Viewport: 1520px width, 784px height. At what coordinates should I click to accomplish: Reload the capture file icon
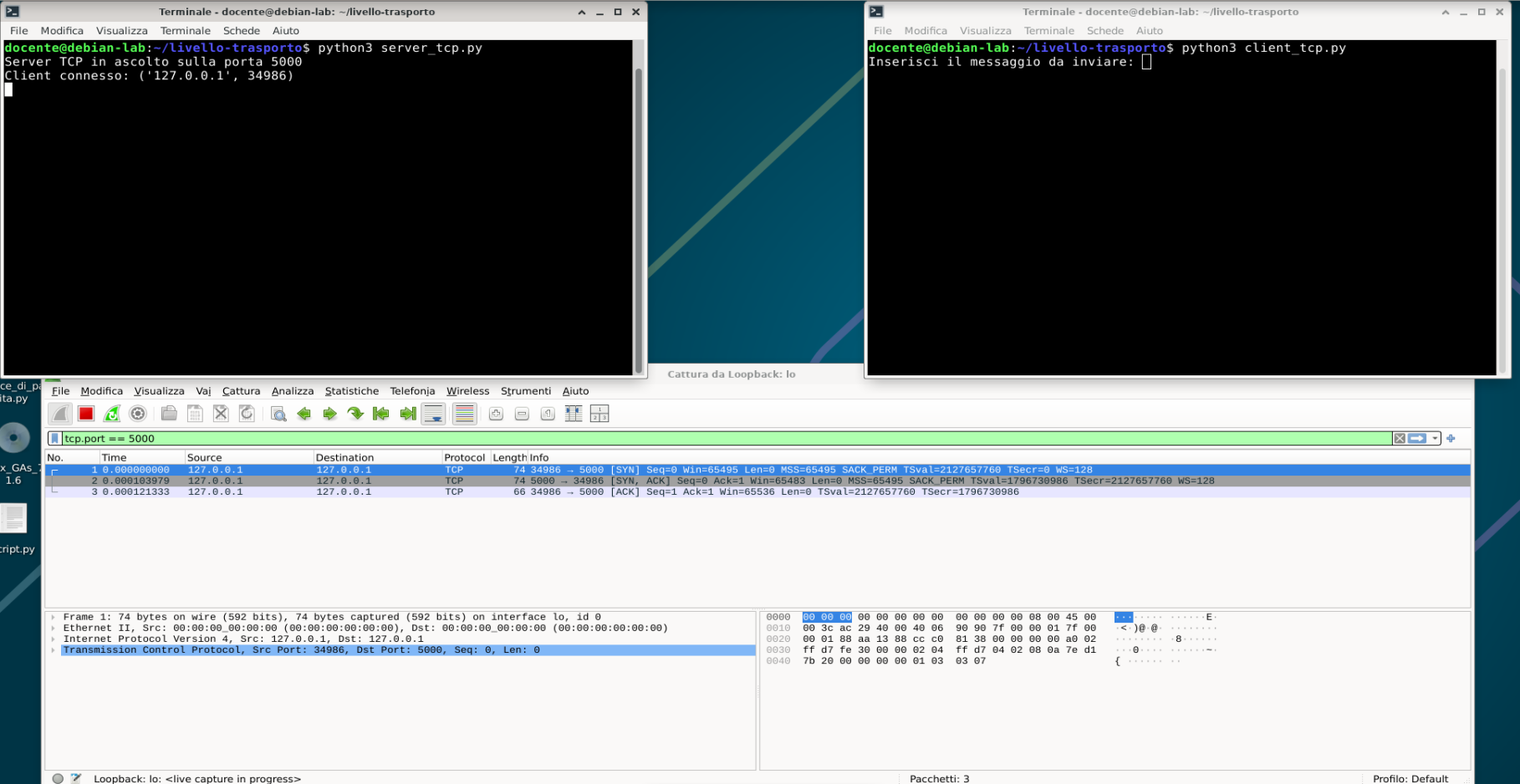(247, 414)
